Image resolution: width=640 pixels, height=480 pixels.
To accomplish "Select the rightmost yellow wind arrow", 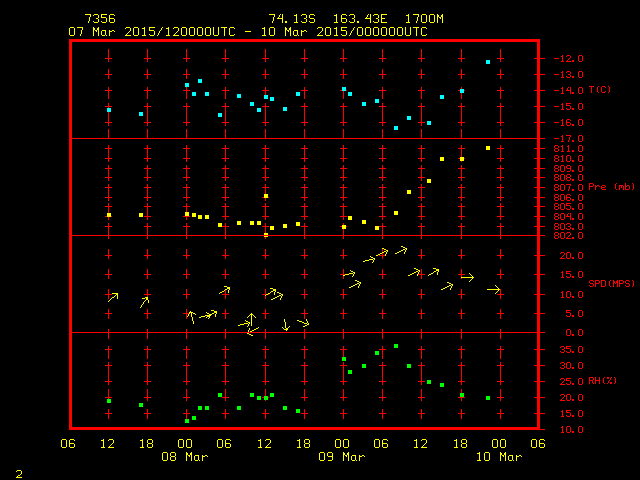I will 494,289.
